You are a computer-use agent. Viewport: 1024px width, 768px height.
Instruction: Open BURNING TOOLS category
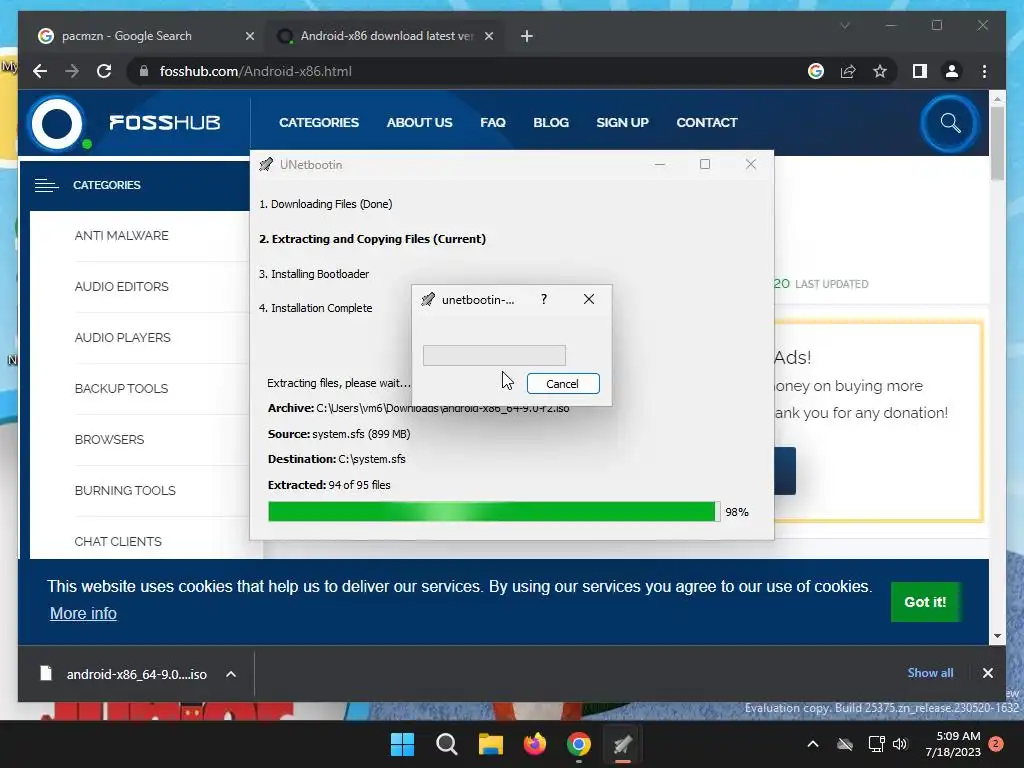(x=125, y=490)
